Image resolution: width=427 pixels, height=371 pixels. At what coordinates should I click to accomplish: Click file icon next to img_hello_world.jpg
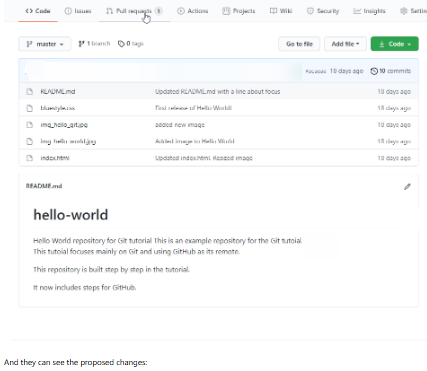pyautogui.click(x=30, y=141)
